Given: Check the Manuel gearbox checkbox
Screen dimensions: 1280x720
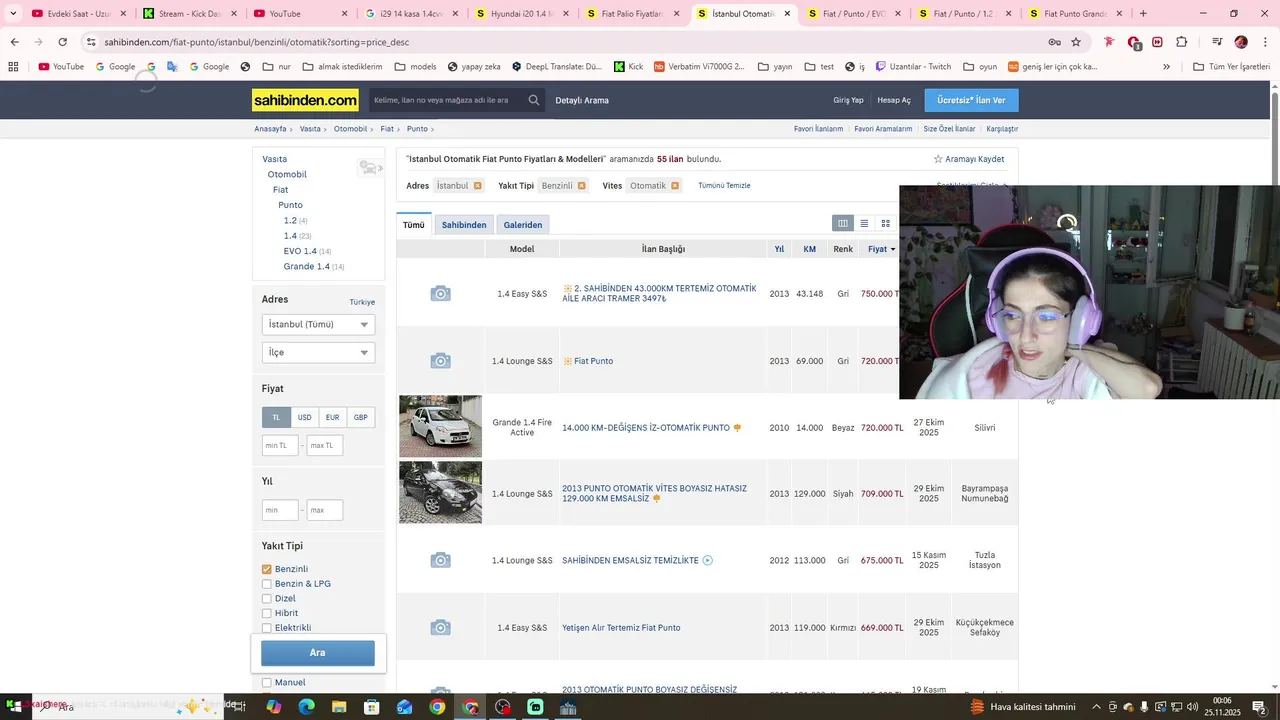Looking at the screenshot, I should [x=267, y=682].
